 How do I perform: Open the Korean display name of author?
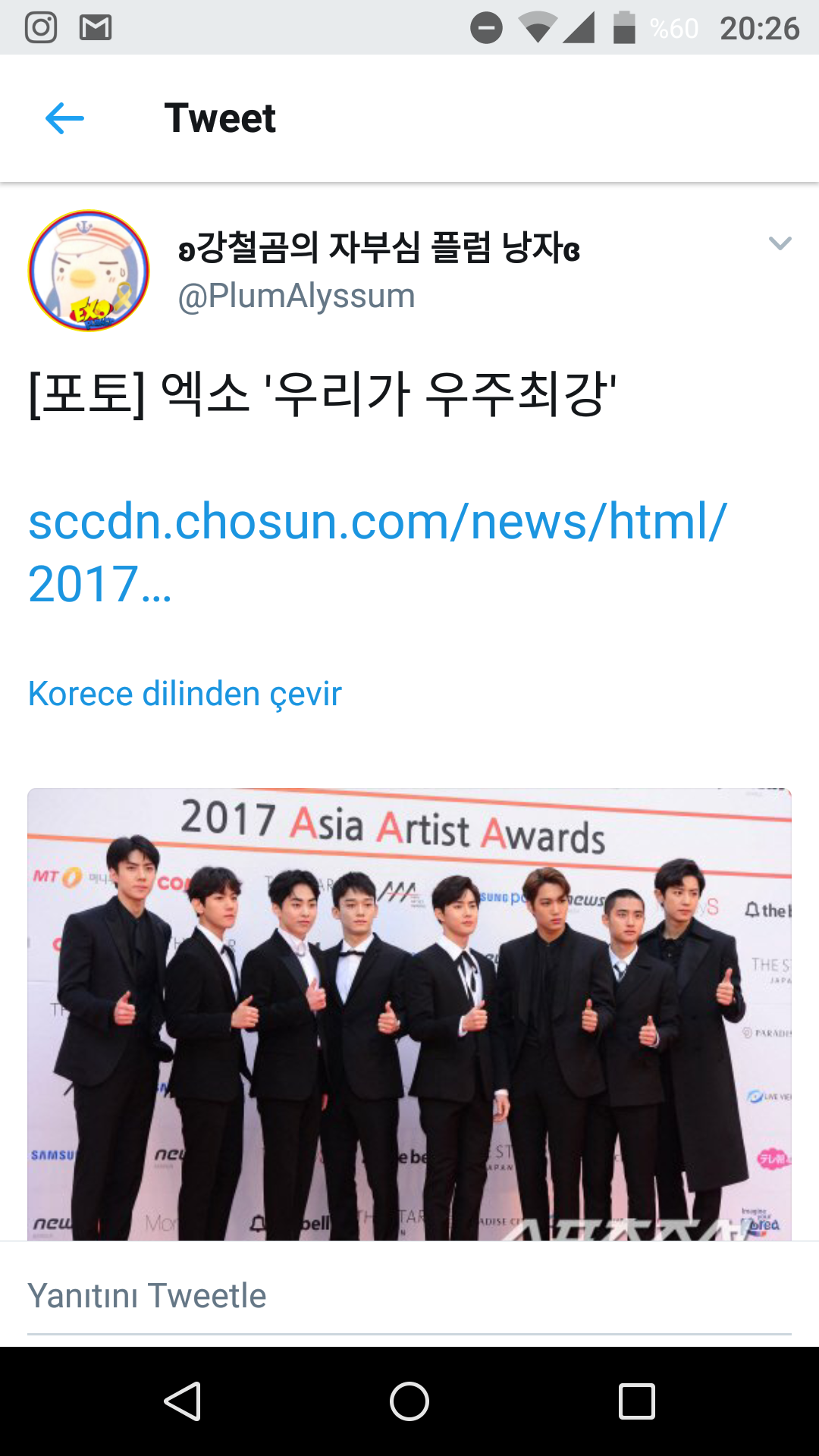pyautogui.click(x=379, y=247)
